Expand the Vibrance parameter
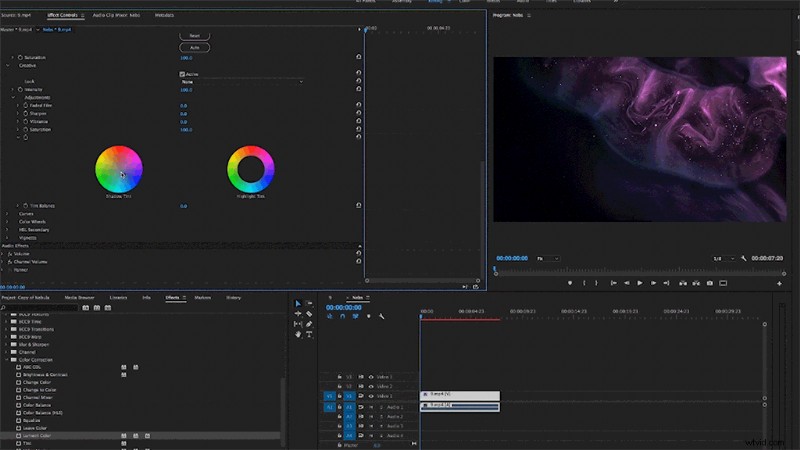 pyautogui.click(x=18, y=121)
